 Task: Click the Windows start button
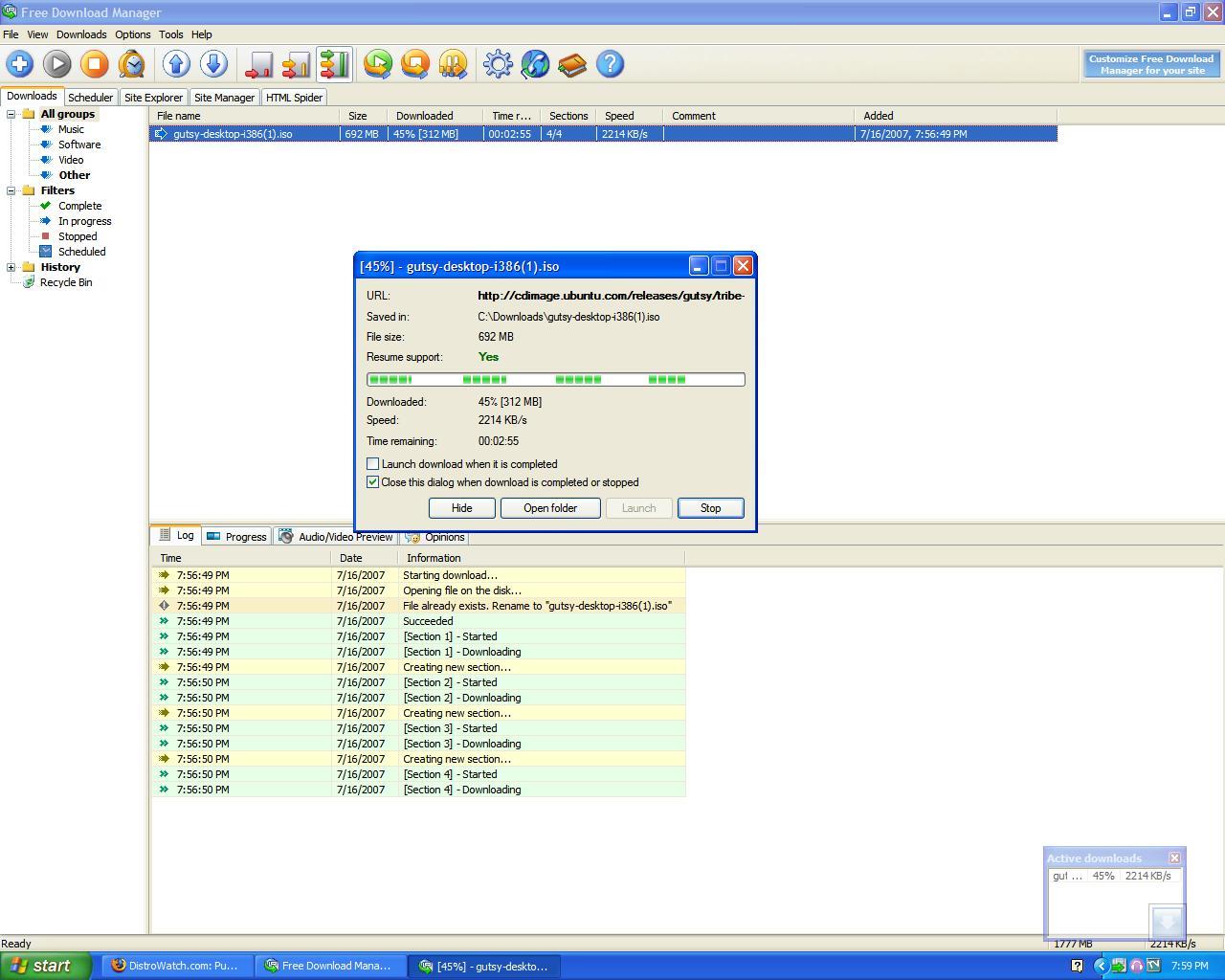click(x=45, y=966)
